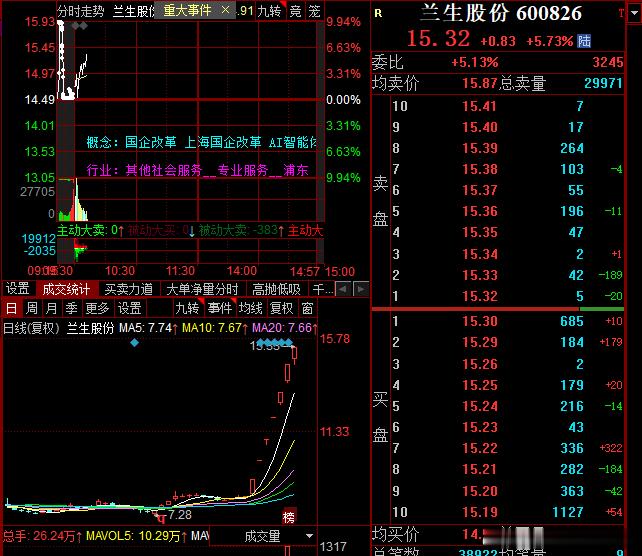Image resolution: width=642 pixels, height=556 pixels.
Task: Click the MAVOL5: 10.29万 label
Action: (136, 536)
